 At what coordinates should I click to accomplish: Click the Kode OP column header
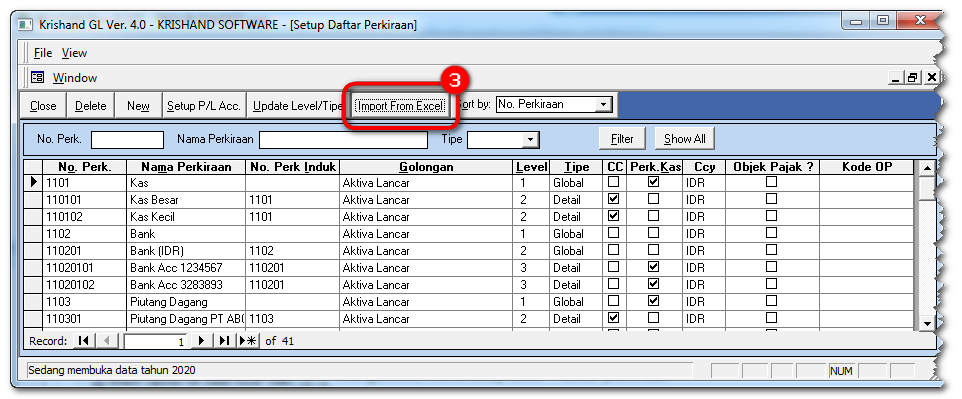click(x=867, y=167)
